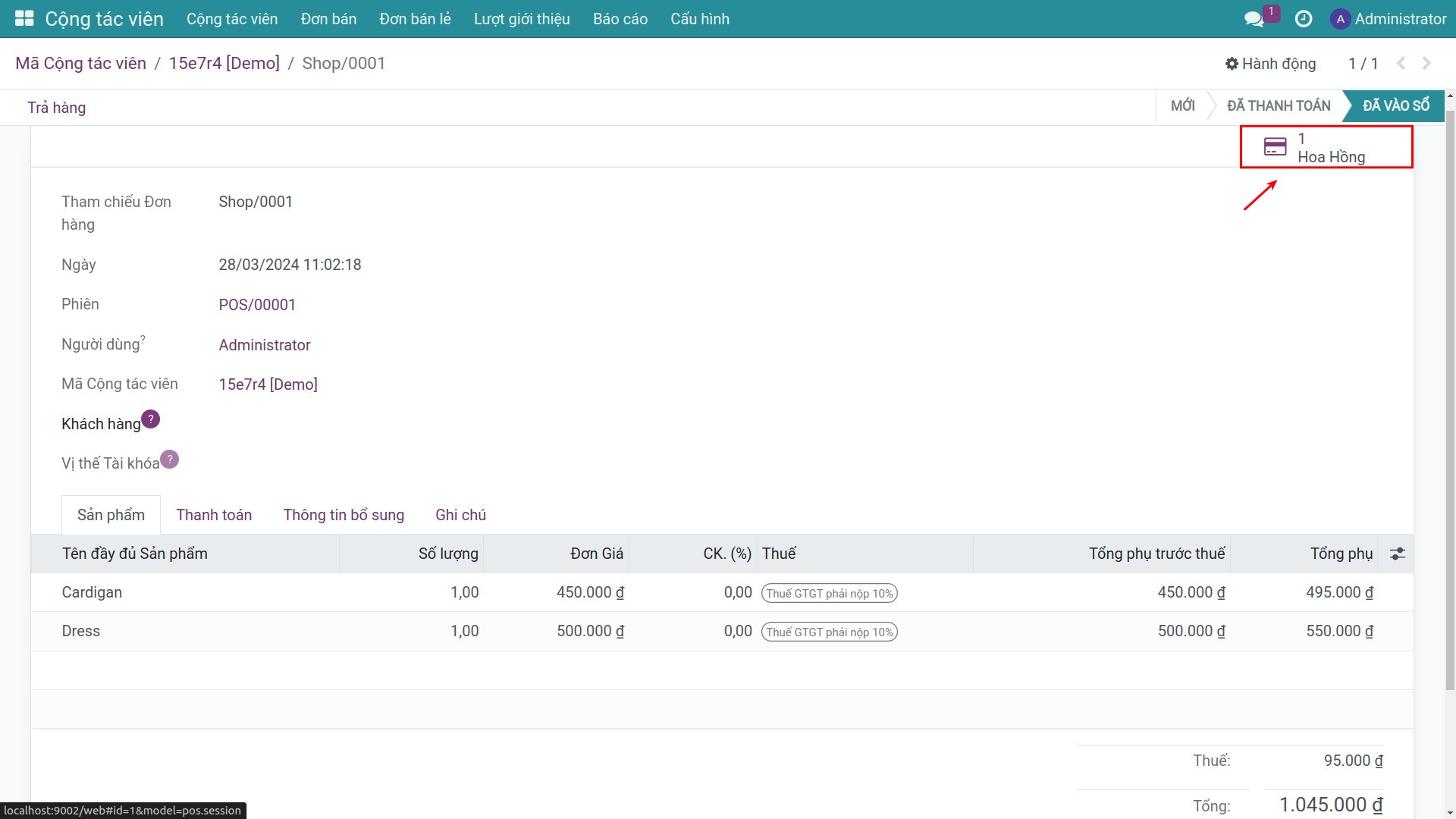Click the Vị thế Tài khóa help icon
The width and height of the screenshot is (1456, 819).
pyautogui.click(x=170, y=460)
